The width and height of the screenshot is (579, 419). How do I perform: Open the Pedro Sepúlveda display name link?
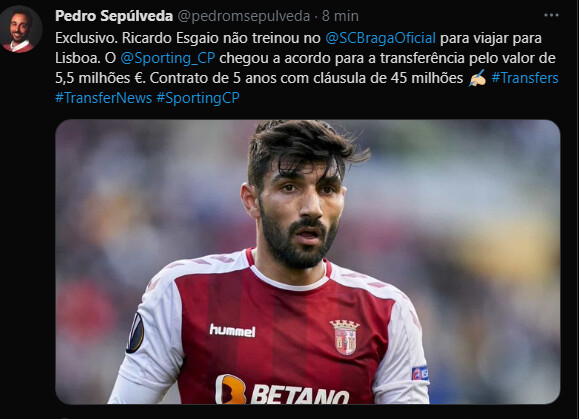coord(114,16)
